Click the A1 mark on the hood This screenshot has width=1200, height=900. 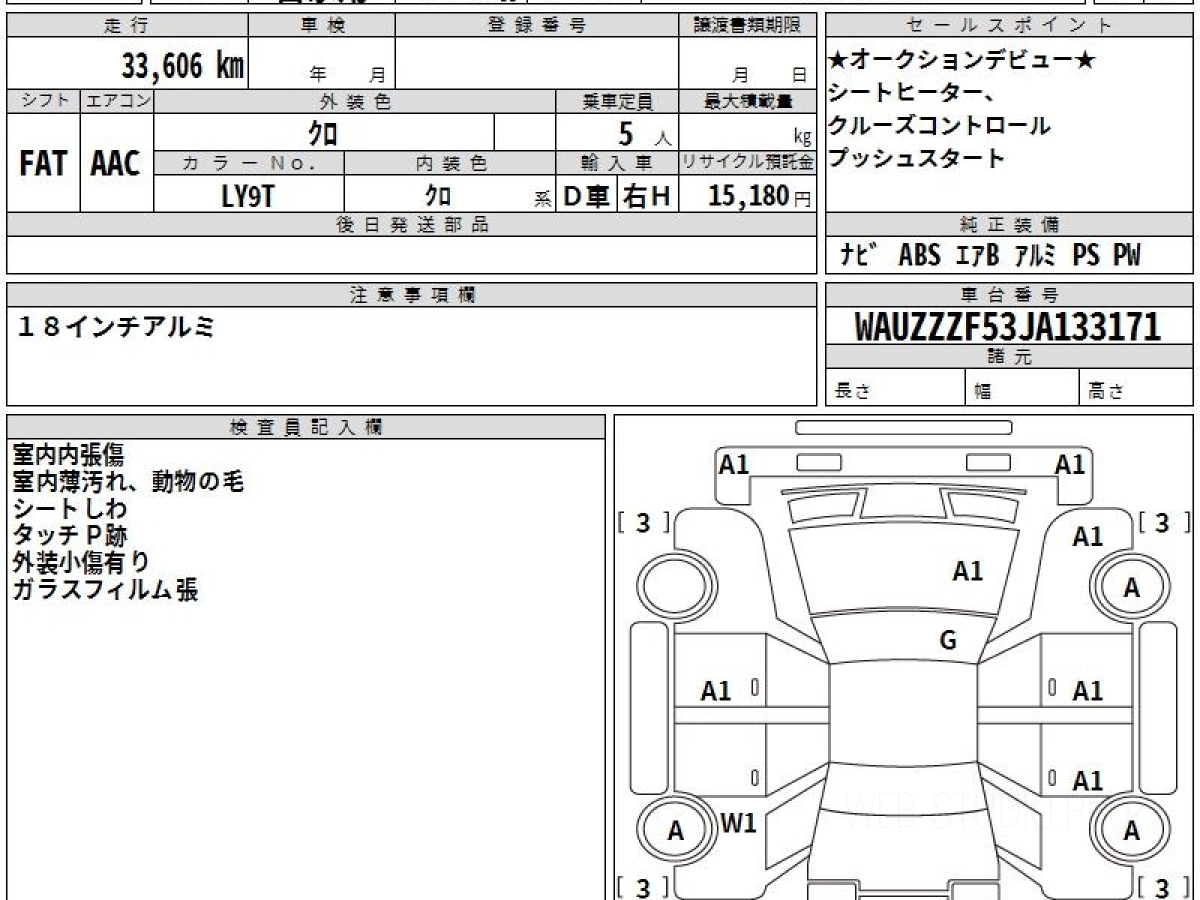968,572
